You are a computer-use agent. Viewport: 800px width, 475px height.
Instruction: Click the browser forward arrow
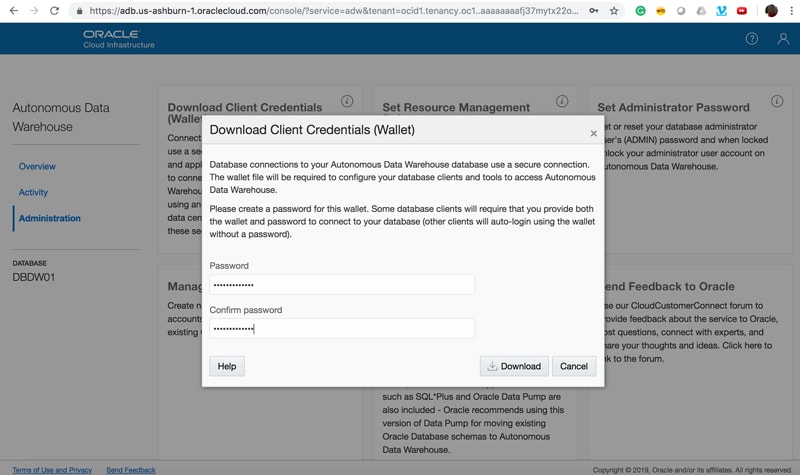pyautogui.click(x=34, y=10)
